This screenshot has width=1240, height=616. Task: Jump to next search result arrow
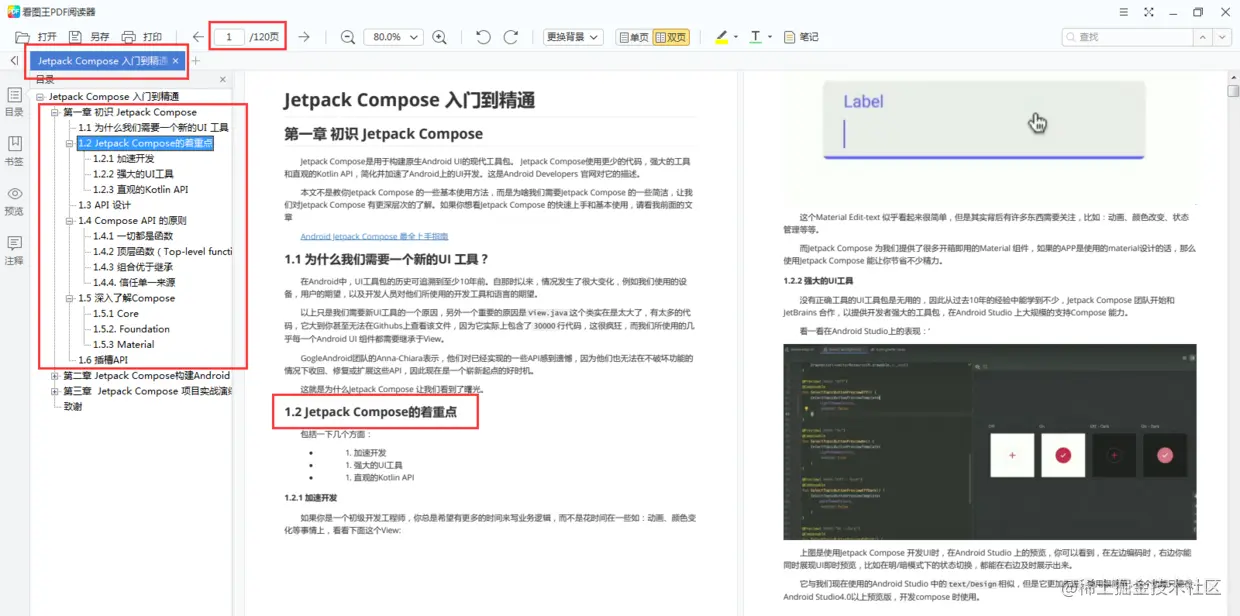(x=1221, y=37)
